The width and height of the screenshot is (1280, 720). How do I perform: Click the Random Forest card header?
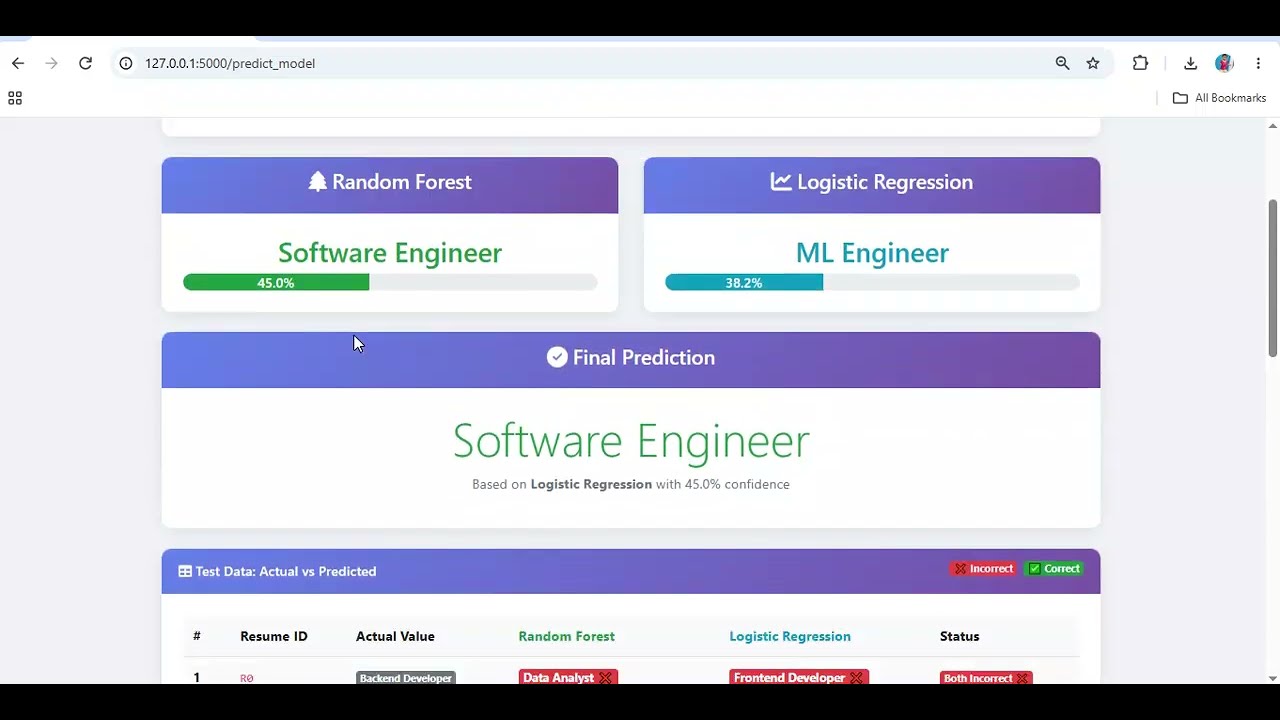[x=390, y=185]
